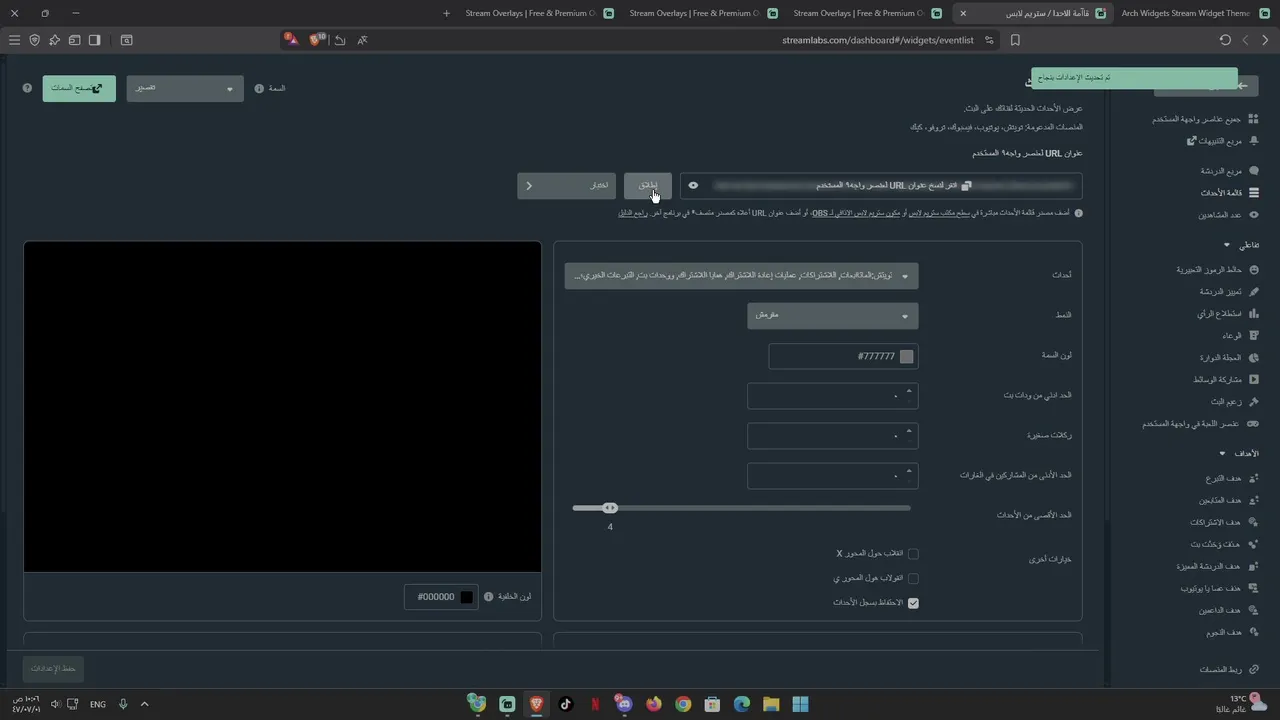Viewport: 1280px width, 720px height.
Task: Open a new browser tab
Action: pyautogui.click(x=446, y=13)
